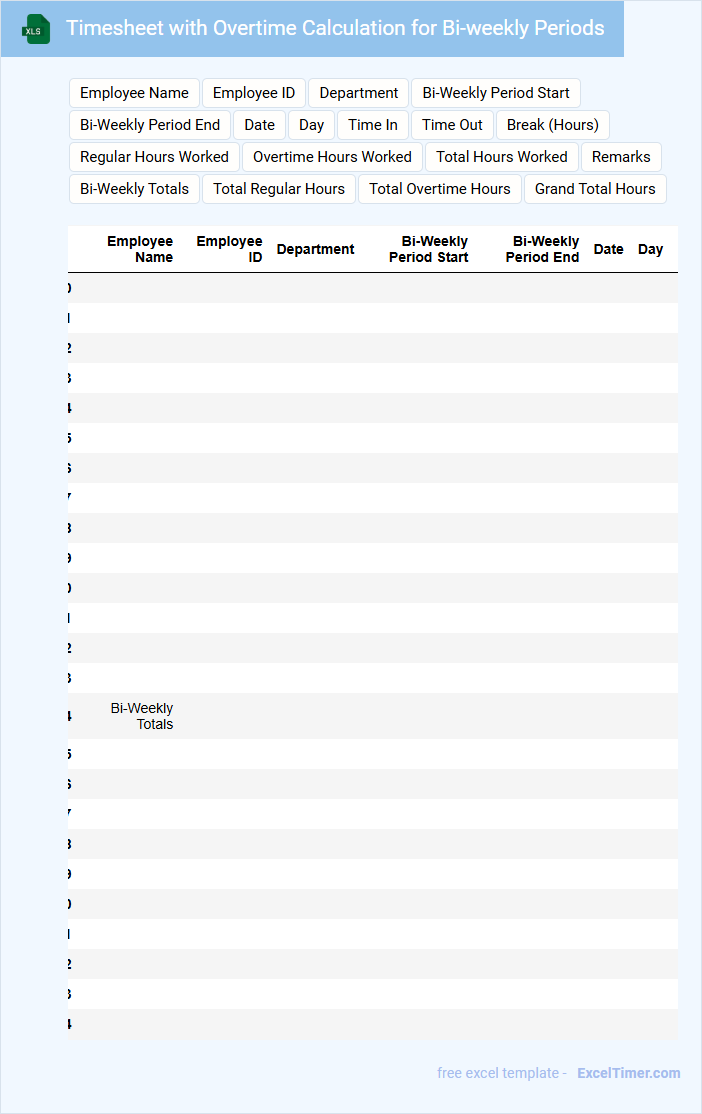Click the 'free excel template -' footer text
This screenshot has height=1114, width=702.
pos(502,1073)
